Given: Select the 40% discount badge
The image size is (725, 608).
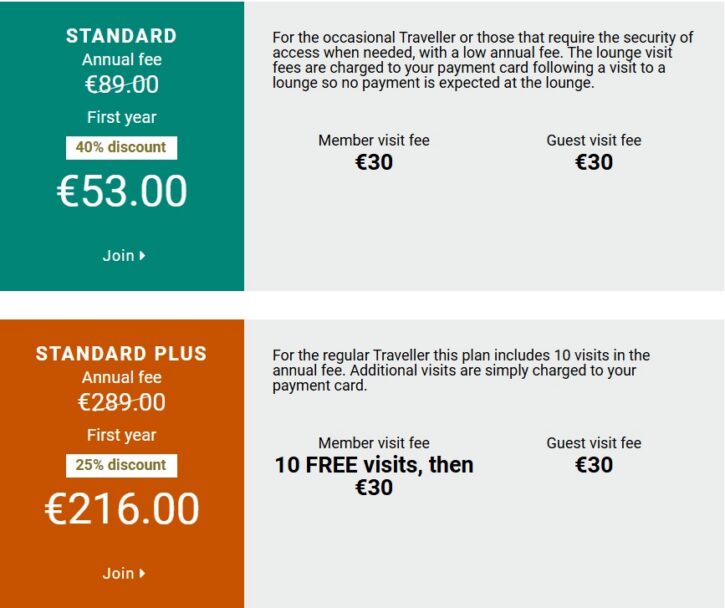Looking at the screenshot, I should coord(121,148).
